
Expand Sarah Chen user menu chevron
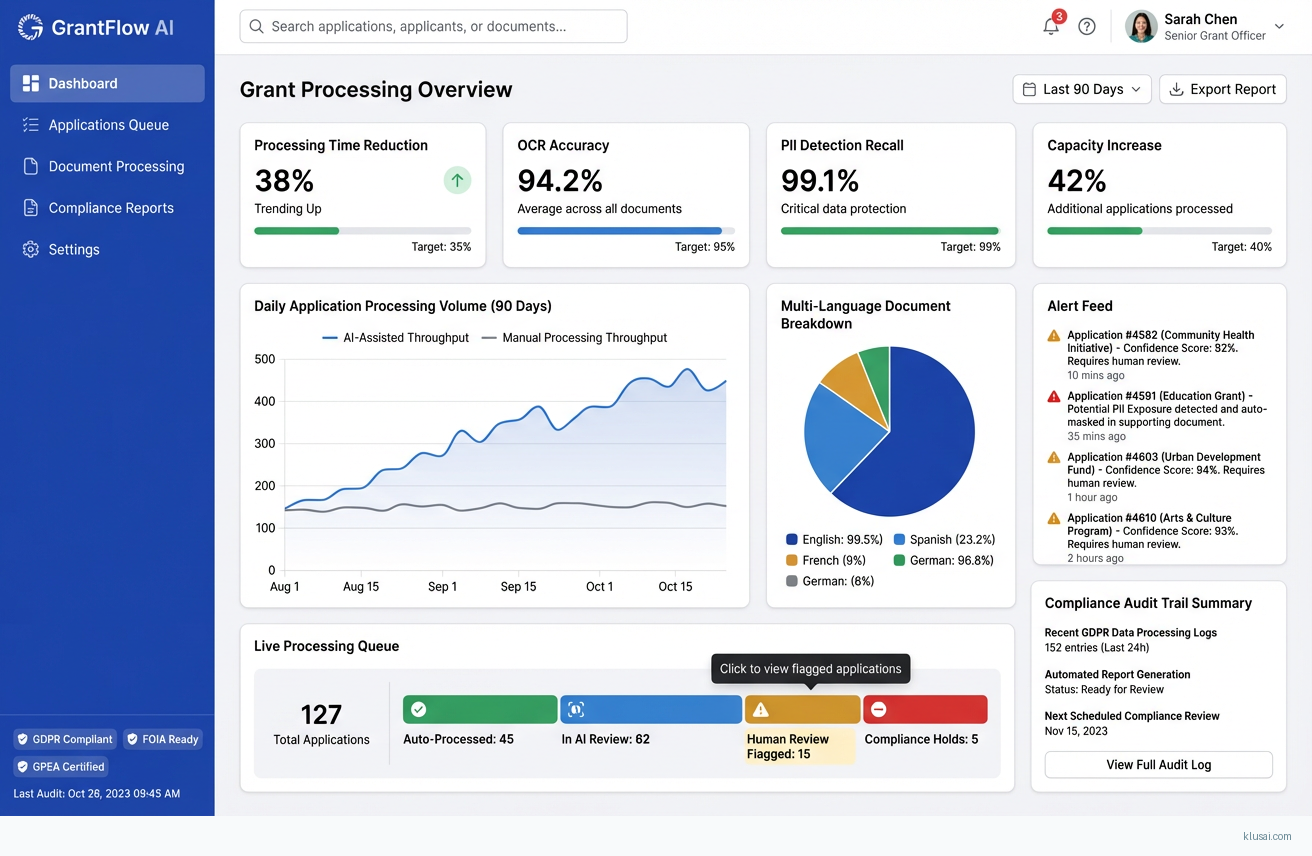click(x=1279, y=27)
